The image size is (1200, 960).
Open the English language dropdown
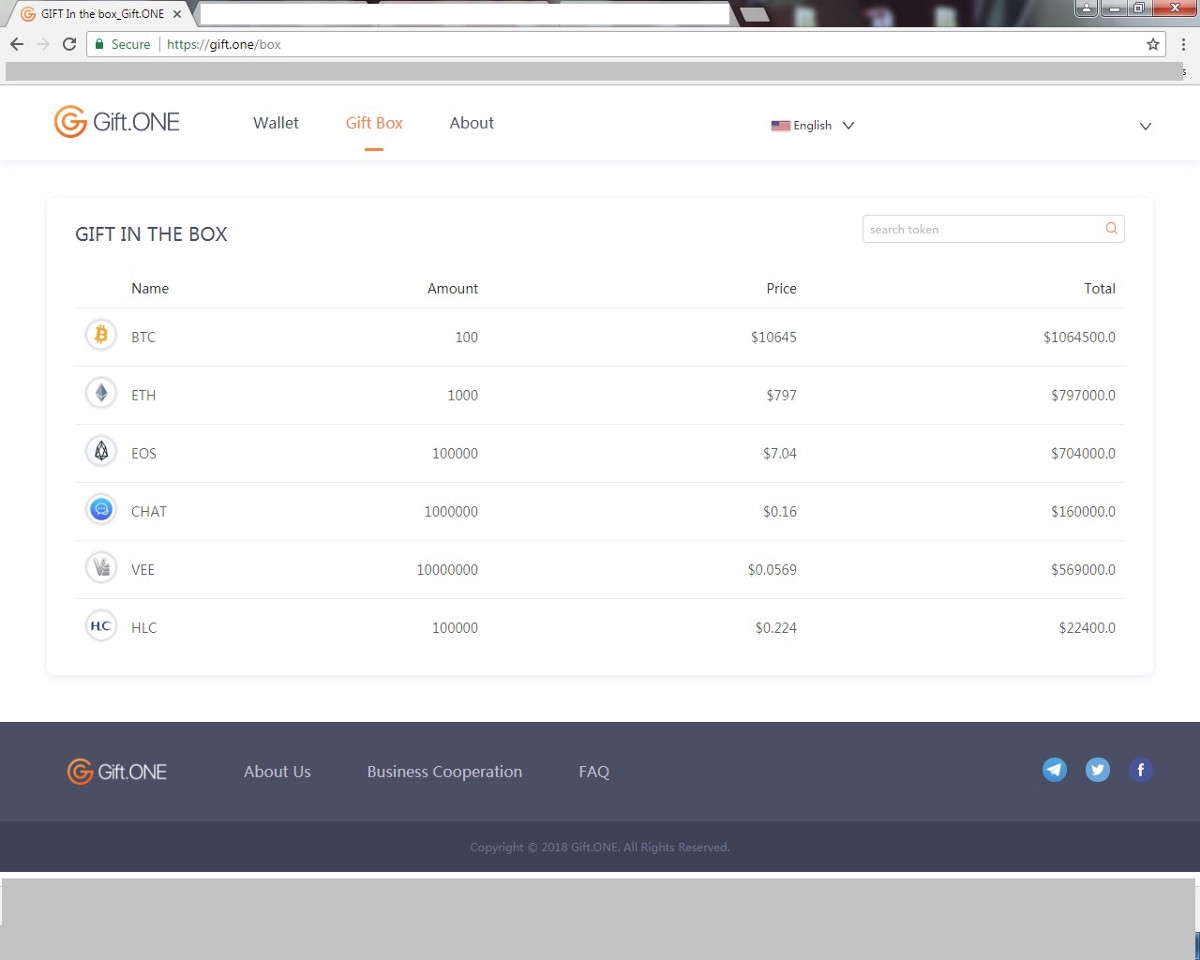812,125
